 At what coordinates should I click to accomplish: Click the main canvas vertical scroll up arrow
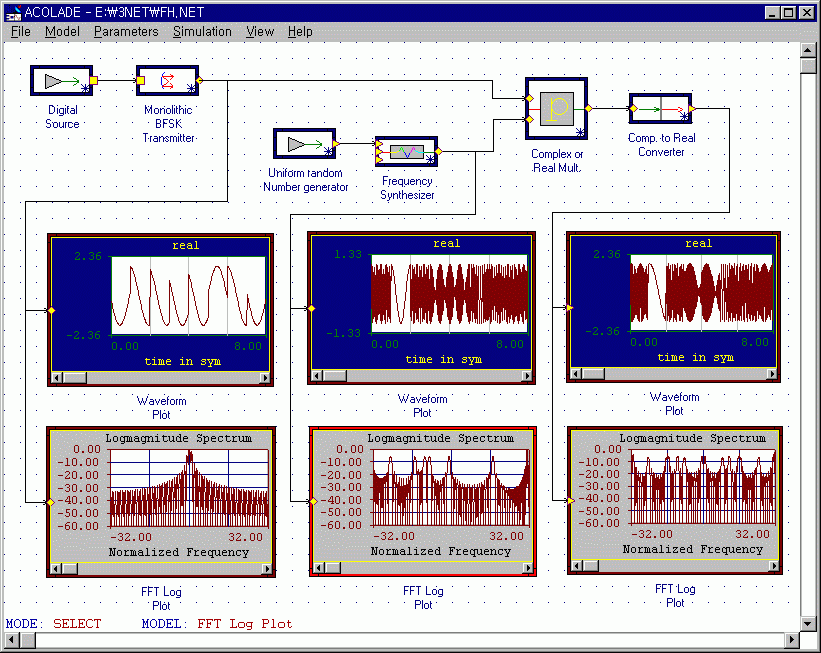coord(808,50)
